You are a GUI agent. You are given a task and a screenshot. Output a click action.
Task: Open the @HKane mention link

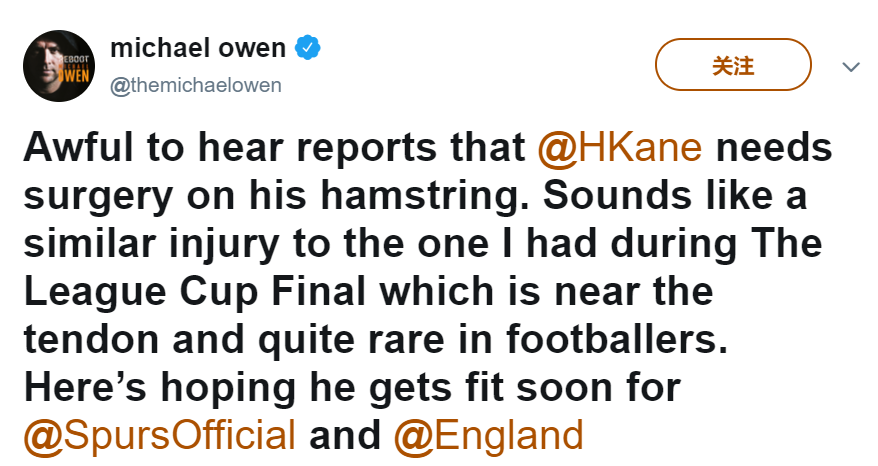point(619,147)
